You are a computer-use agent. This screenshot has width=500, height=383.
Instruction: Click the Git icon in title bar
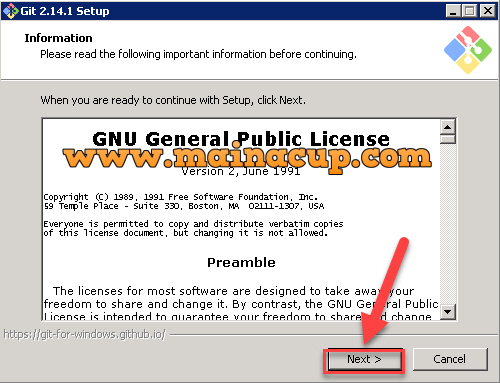pyautogui.click(x=10, y=11)
